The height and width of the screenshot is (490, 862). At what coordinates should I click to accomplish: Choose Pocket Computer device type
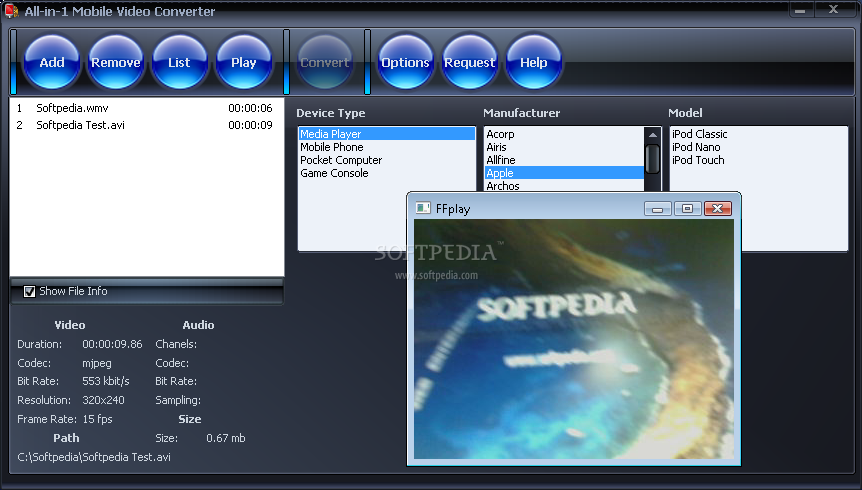pyautogui.click(x=386, y=160)
